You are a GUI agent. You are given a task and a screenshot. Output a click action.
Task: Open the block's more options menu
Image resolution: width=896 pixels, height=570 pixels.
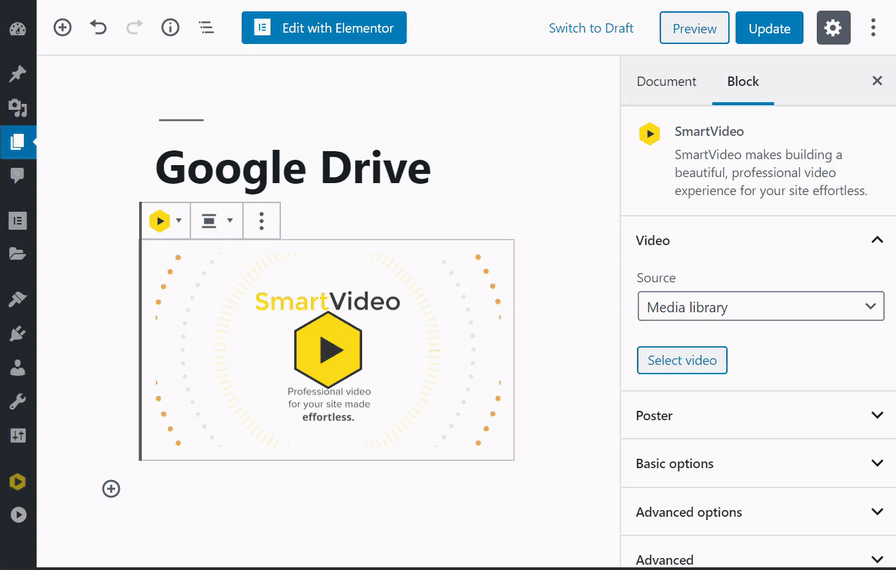262,221
